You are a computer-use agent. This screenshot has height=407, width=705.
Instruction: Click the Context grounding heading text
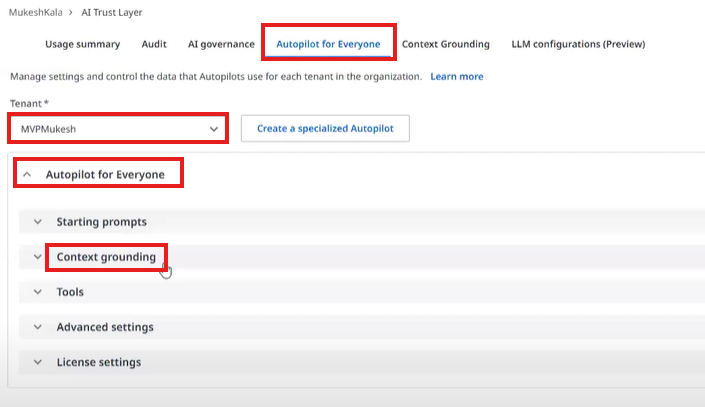point(106,257)
